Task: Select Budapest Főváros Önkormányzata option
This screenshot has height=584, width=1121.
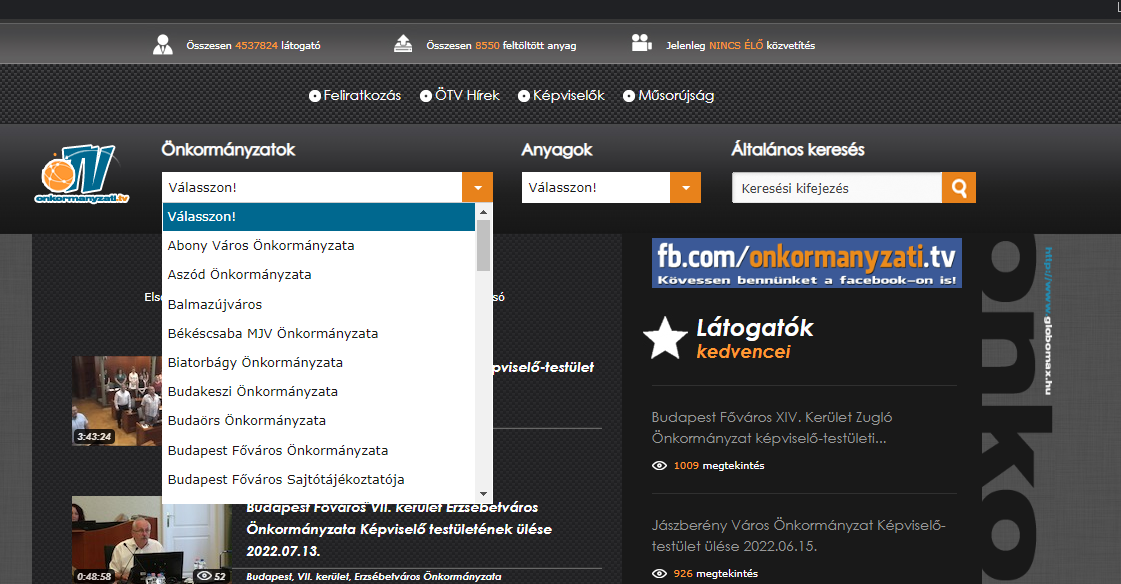Action: pos(319,450)
